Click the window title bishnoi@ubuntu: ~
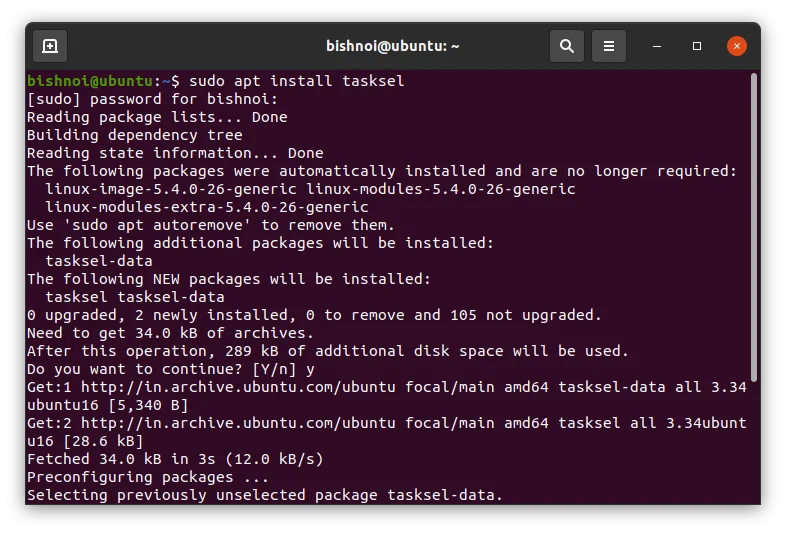The image size is (786, 533). (x=392, y=46)
